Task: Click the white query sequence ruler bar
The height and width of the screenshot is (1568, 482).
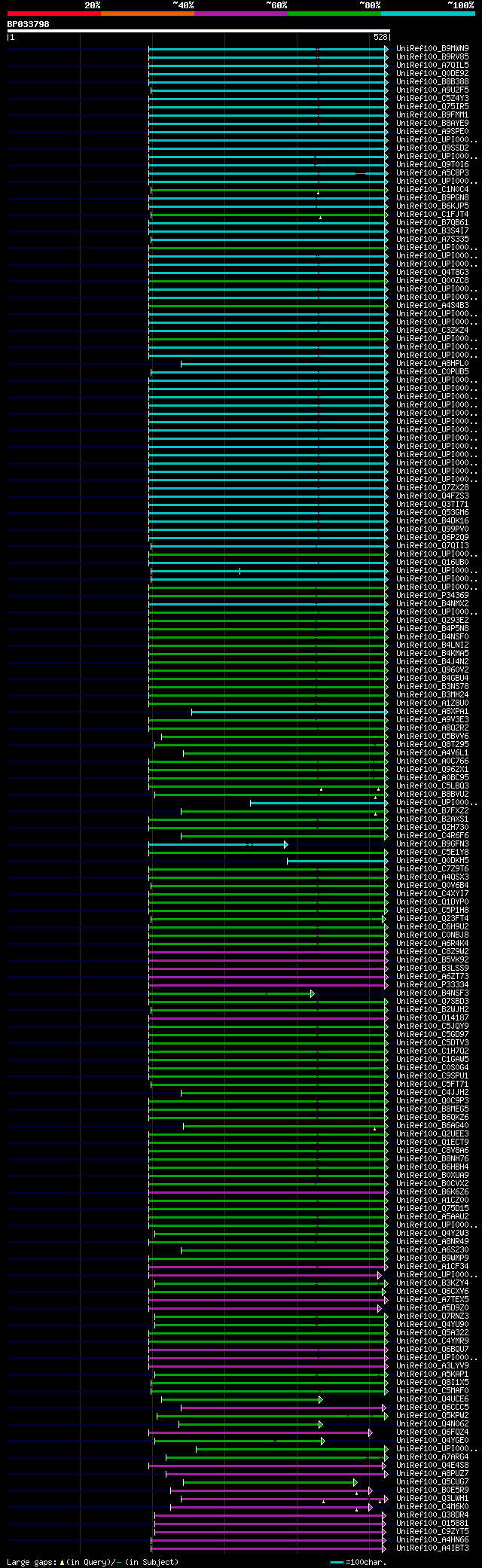Action: pos(198,31)
